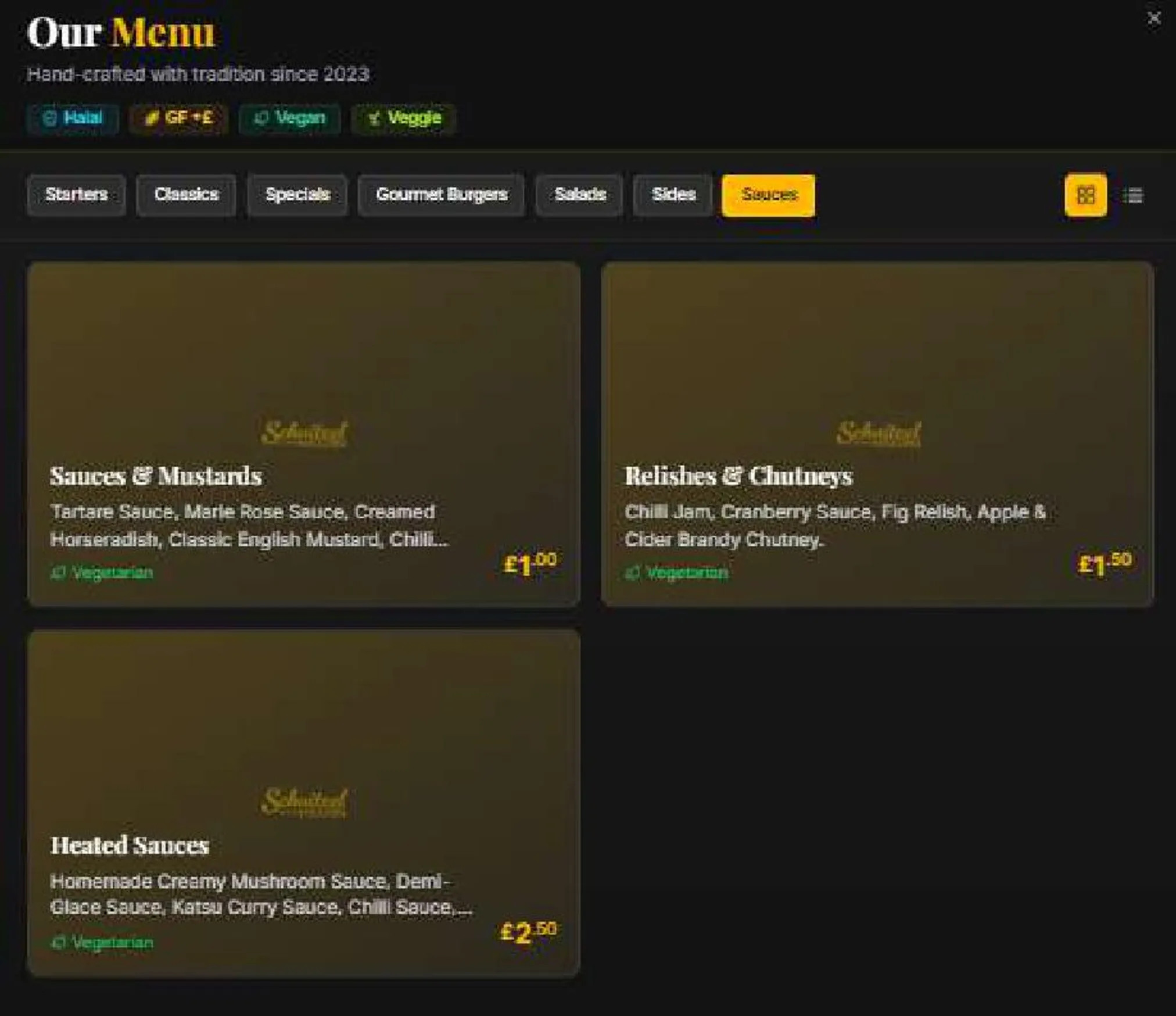Open the Sauces & Mustards card
The image size is (1176, 1016).
[x=303, y=434]
